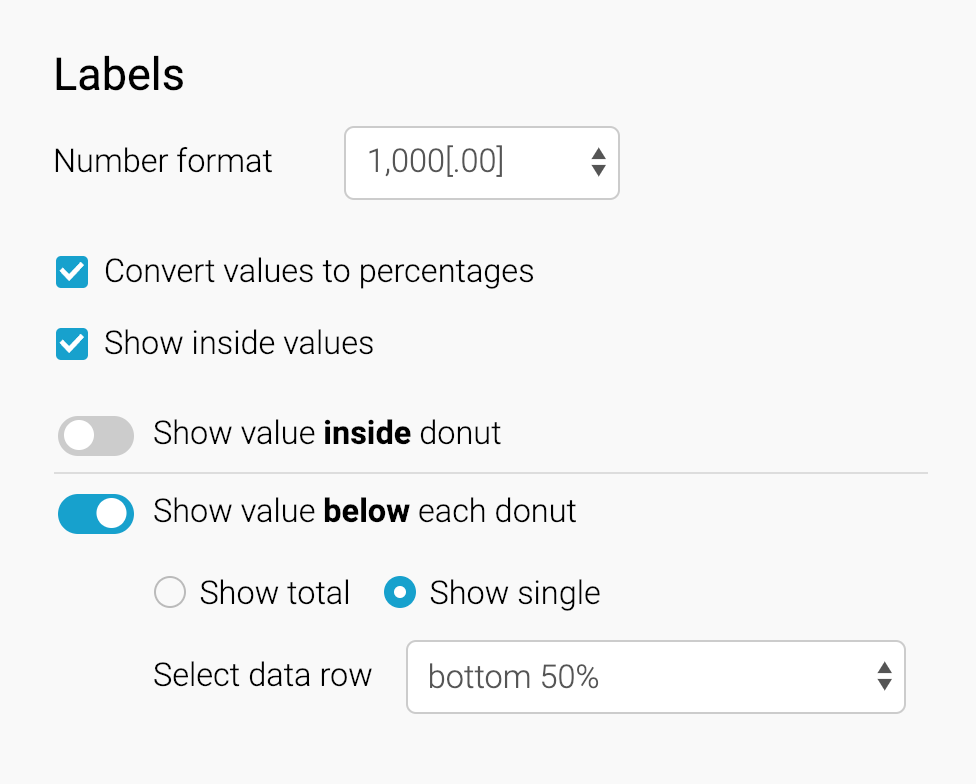Click the "Show single" label text
The height and width of the screenshot is (784, 976).
point(515,593)
